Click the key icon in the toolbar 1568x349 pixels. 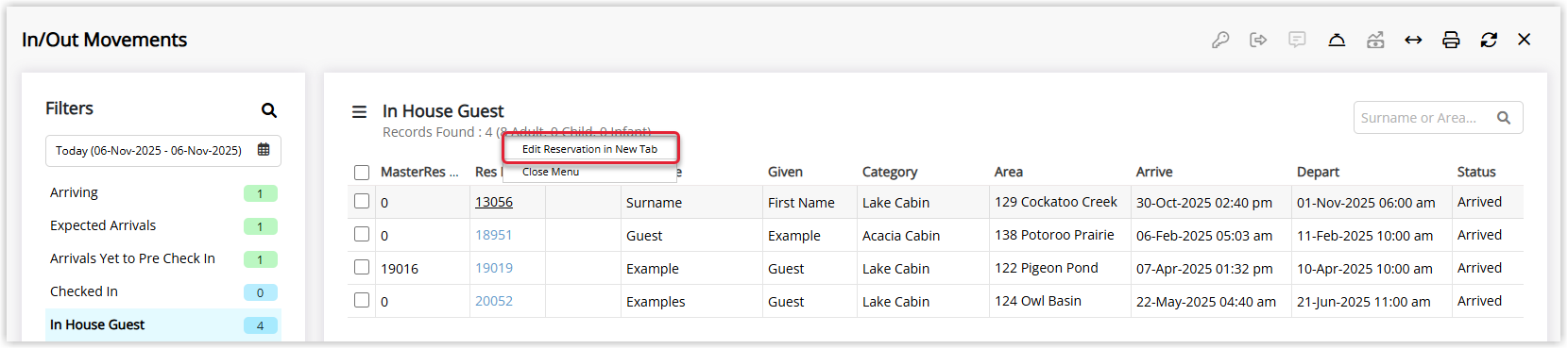click(x=1220, y=40)
